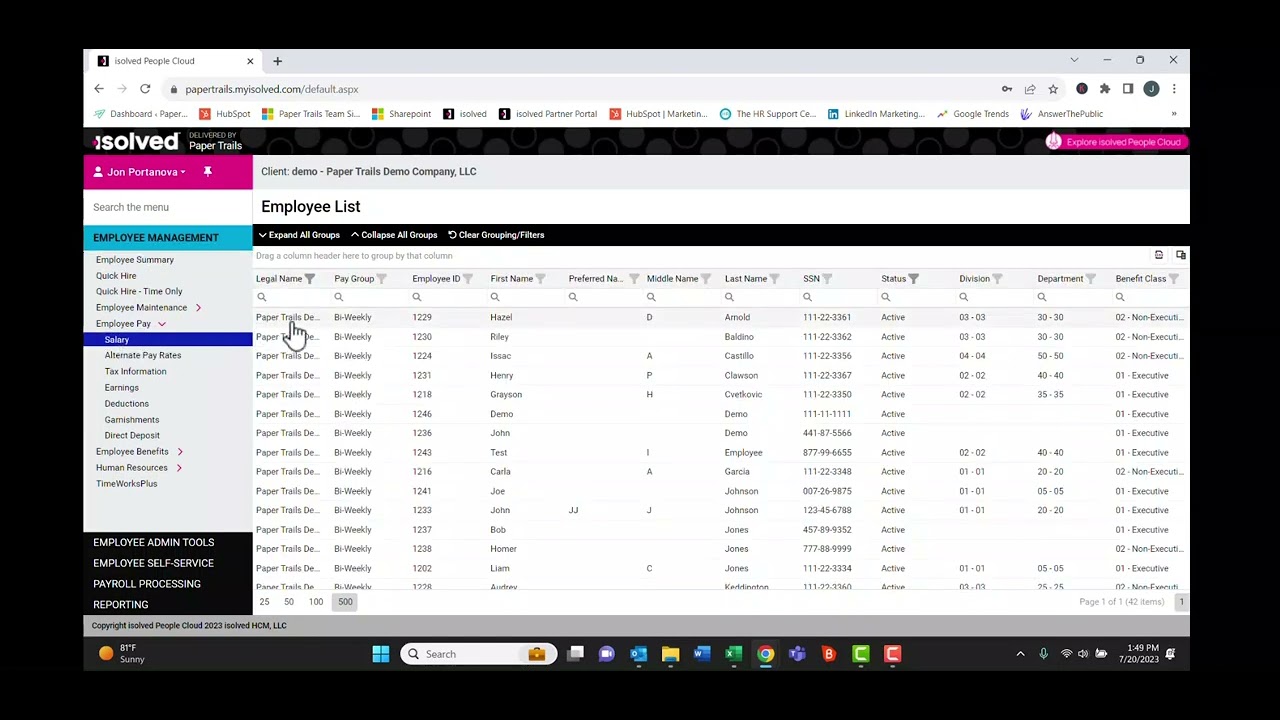Open the Jon Portanova user dropdown
Screen dimensions: 1280x720
[146, 172]
